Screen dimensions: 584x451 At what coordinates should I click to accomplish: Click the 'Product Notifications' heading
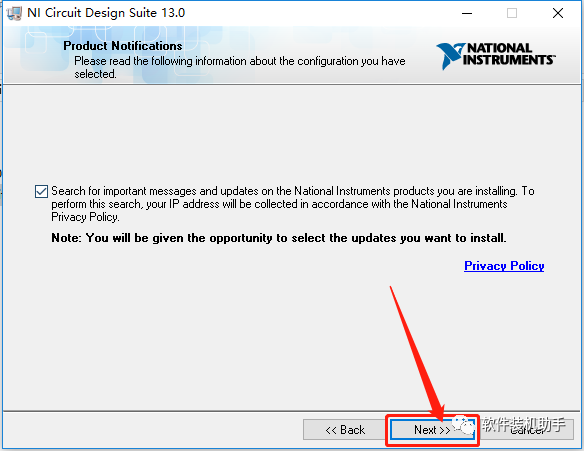point(123,46)
